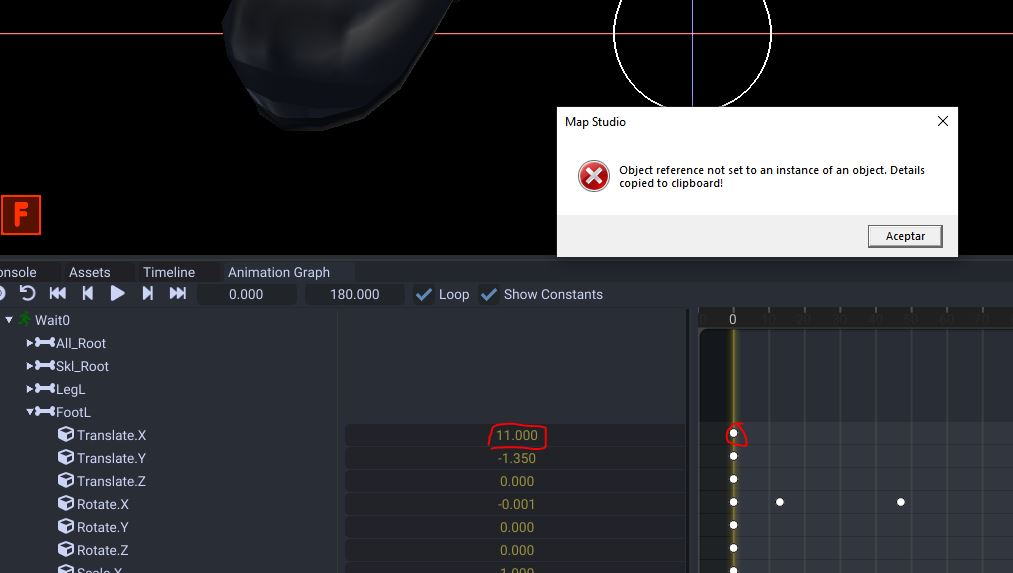Close the Map Studio error dialog

(x=943, y=121)
